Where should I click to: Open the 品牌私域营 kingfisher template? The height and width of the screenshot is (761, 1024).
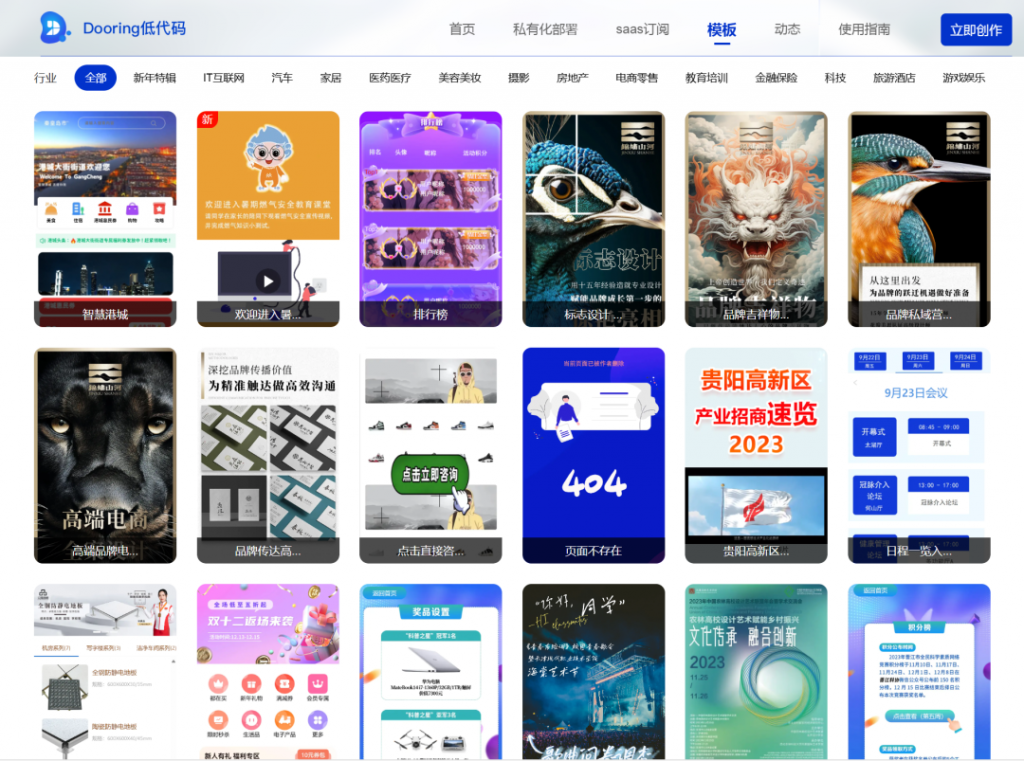pos(920,219)
